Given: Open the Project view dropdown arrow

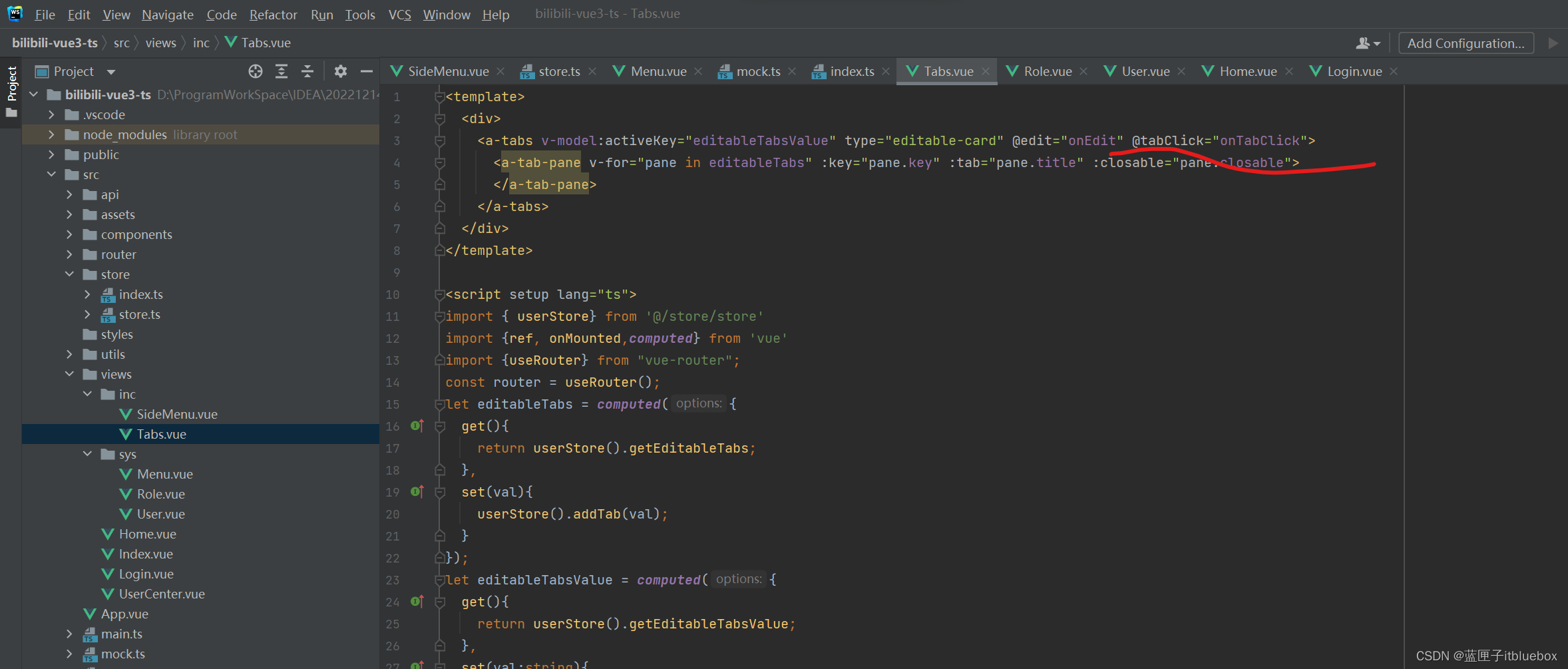Looking at the screenshot, I should coord(111,72).
